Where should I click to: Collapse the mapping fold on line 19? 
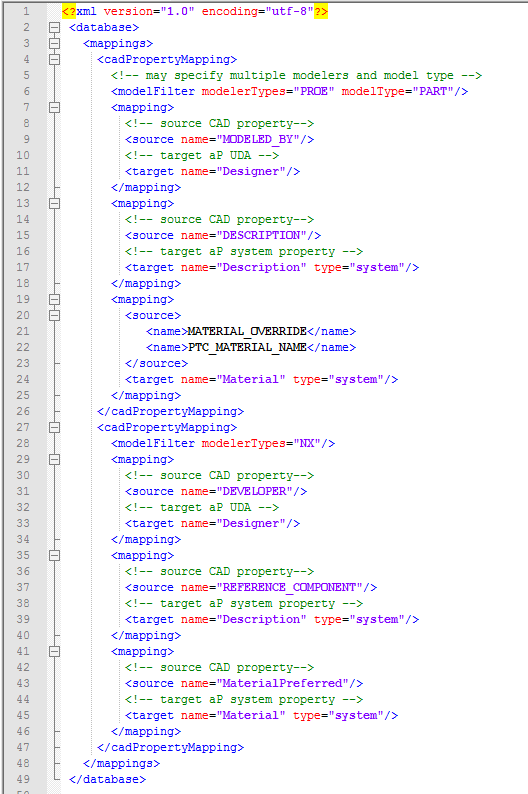click(x=54, y=299)
